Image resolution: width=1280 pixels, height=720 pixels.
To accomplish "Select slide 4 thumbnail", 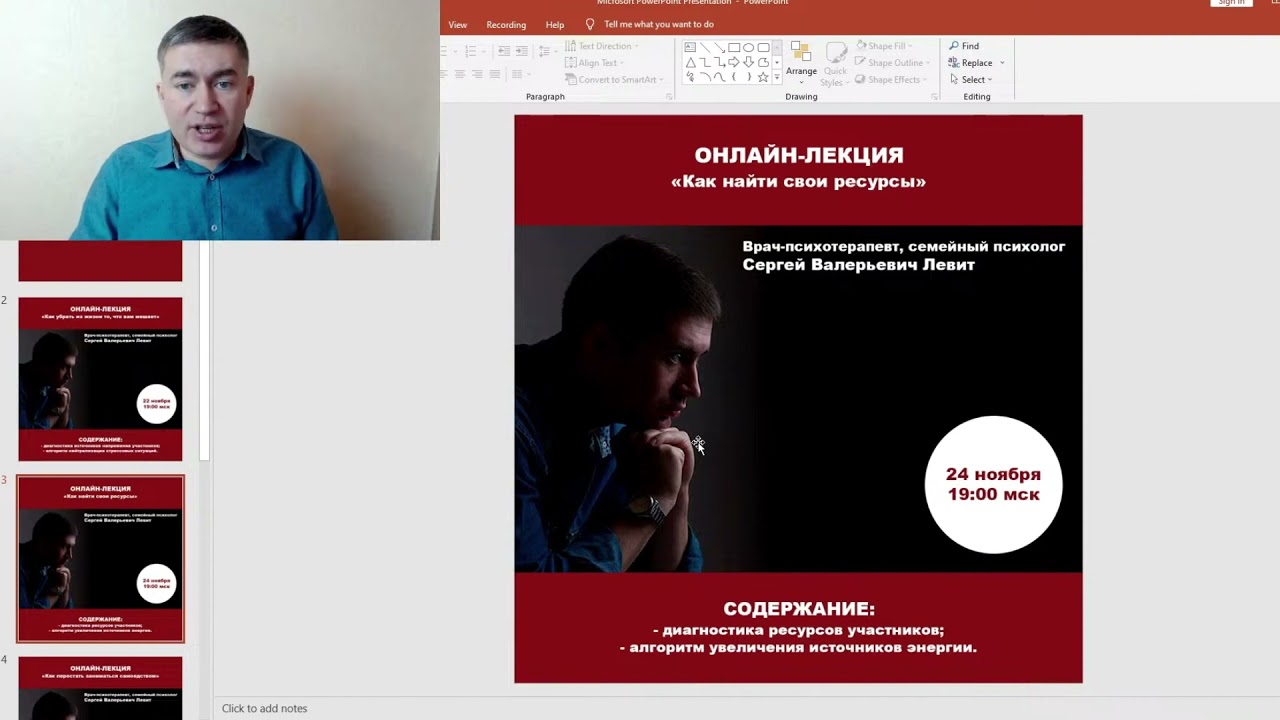I will click(100, 688).
